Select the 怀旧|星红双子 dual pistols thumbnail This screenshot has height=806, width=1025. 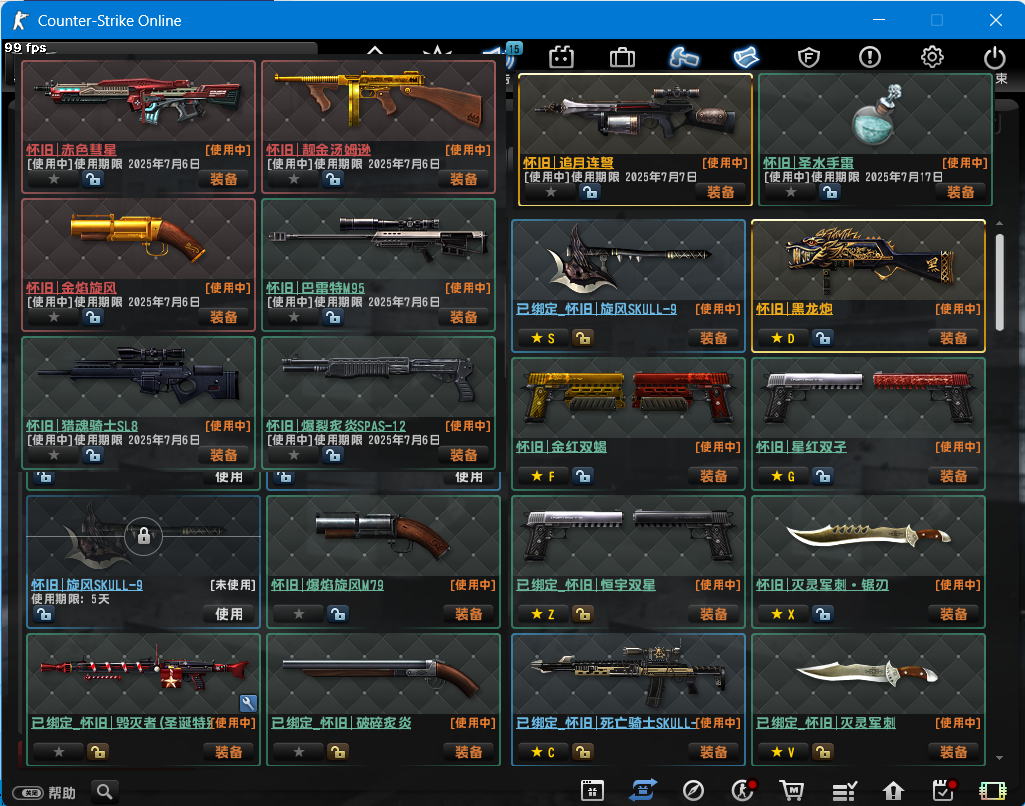868,398
